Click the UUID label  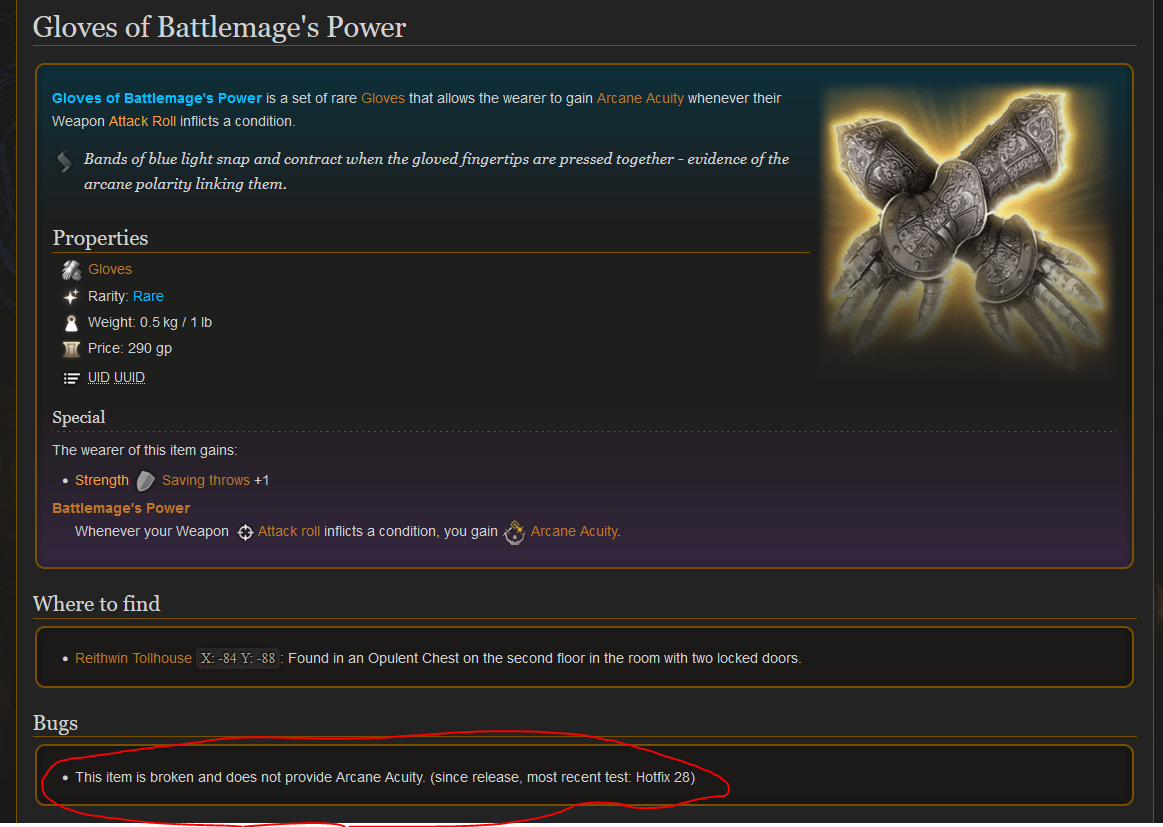coord(129,378)
